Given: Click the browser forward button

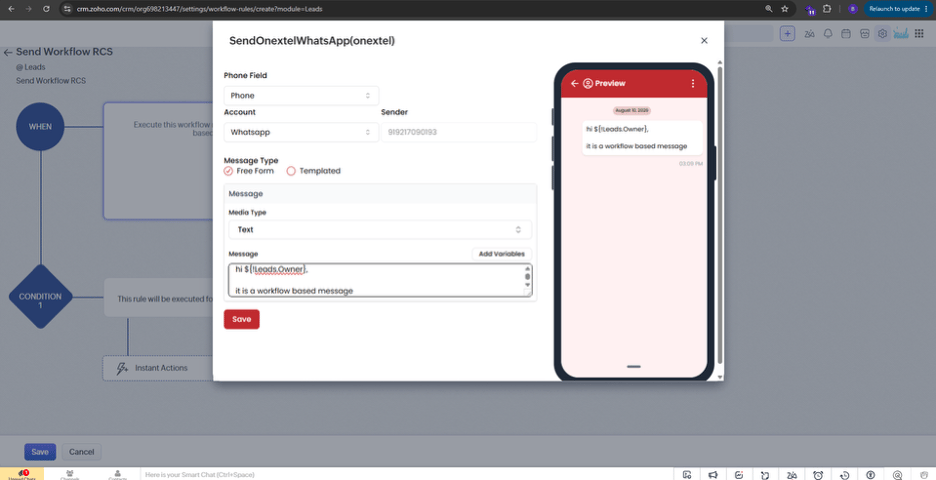Looking at the screenshot, I should click(x=28, y=9).
